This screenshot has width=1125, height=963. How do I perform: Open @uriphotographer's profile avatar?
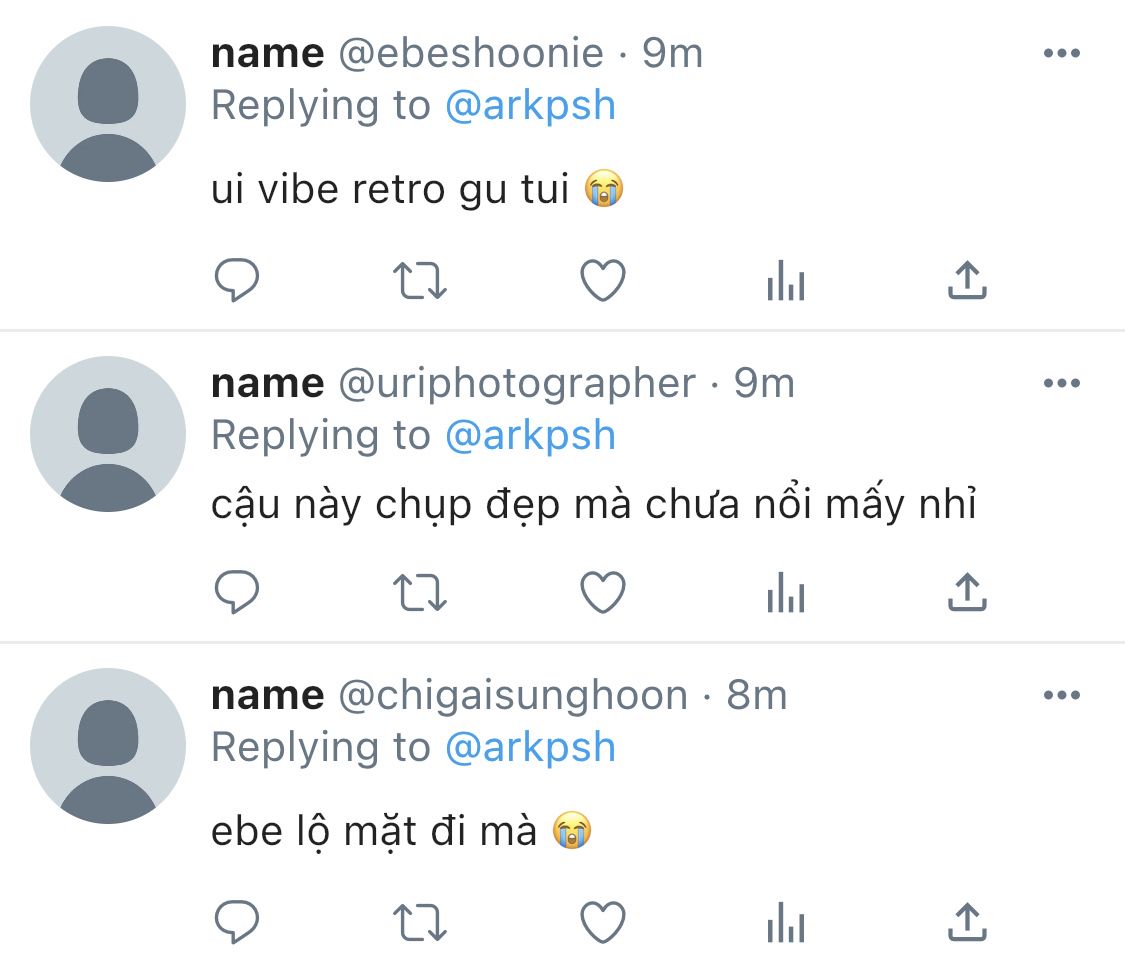pos(108,433)
